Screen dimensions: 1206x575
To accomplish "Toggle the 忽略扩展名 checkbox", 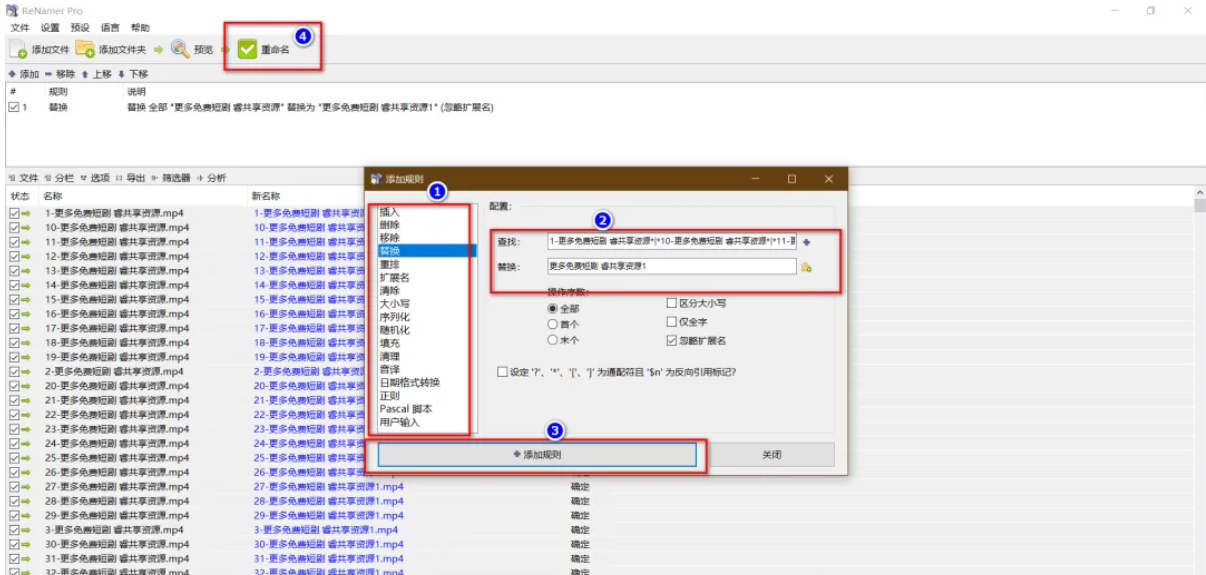I will pyautogui.click(x=672, y=341).
